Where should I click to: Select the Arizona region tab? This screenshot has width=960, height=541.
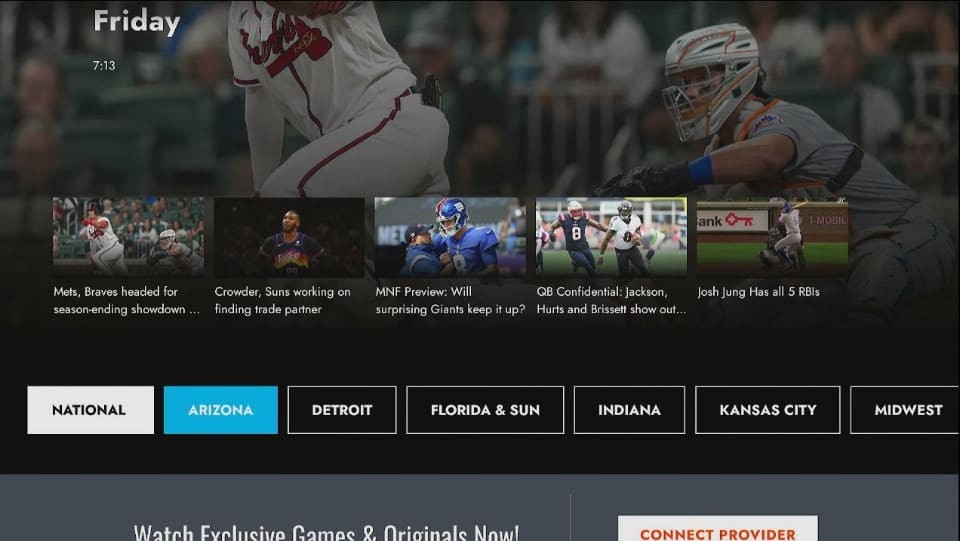point(220,410)
